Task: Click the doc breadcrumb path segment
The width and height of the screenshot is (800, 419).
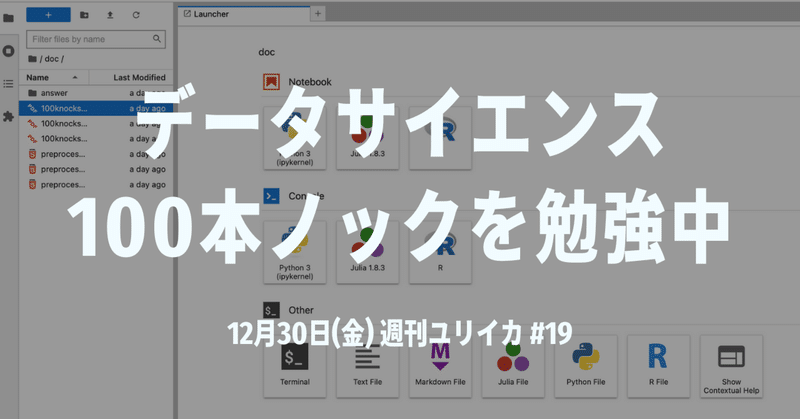Action: [x=52, y=59]
